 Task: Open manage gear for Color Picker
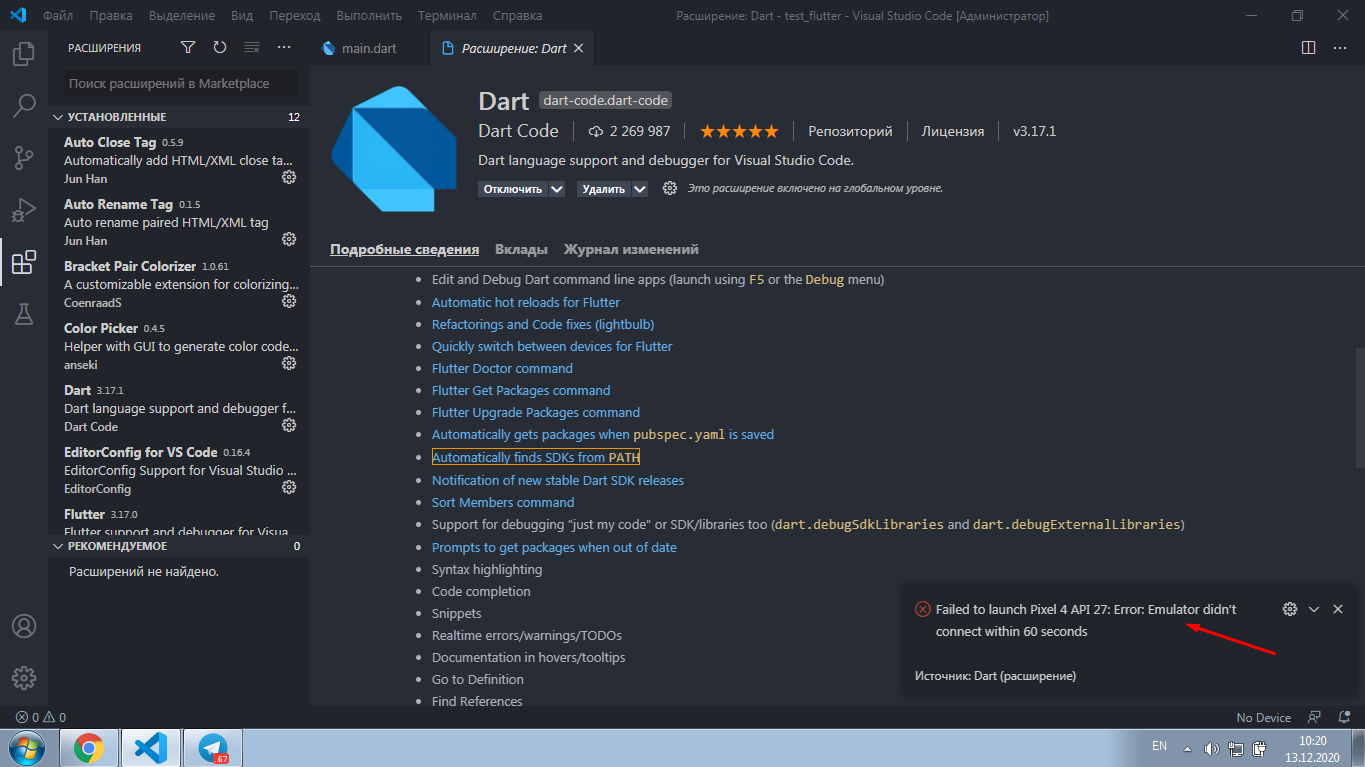(289, 363)
